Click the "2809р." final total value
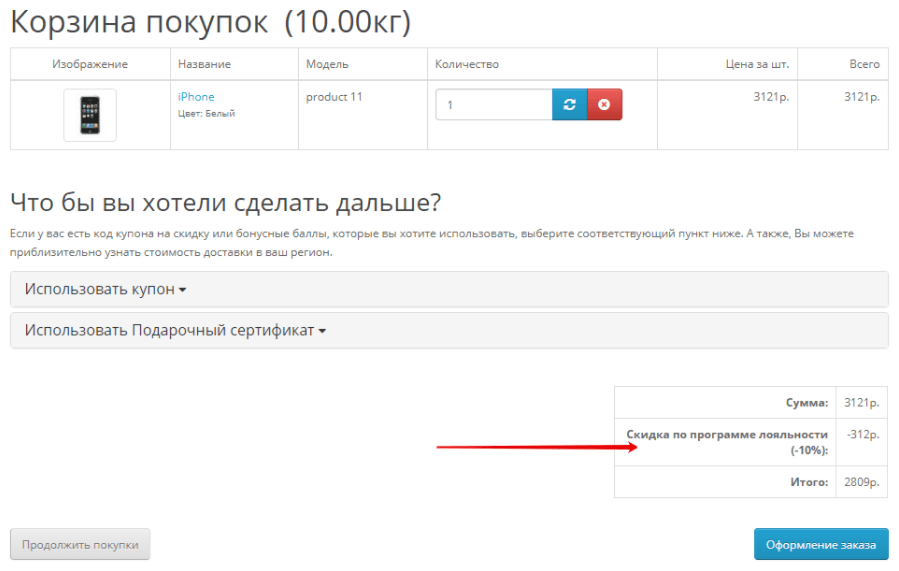Screen dimensions: 899x571 (x=862, y=482)
